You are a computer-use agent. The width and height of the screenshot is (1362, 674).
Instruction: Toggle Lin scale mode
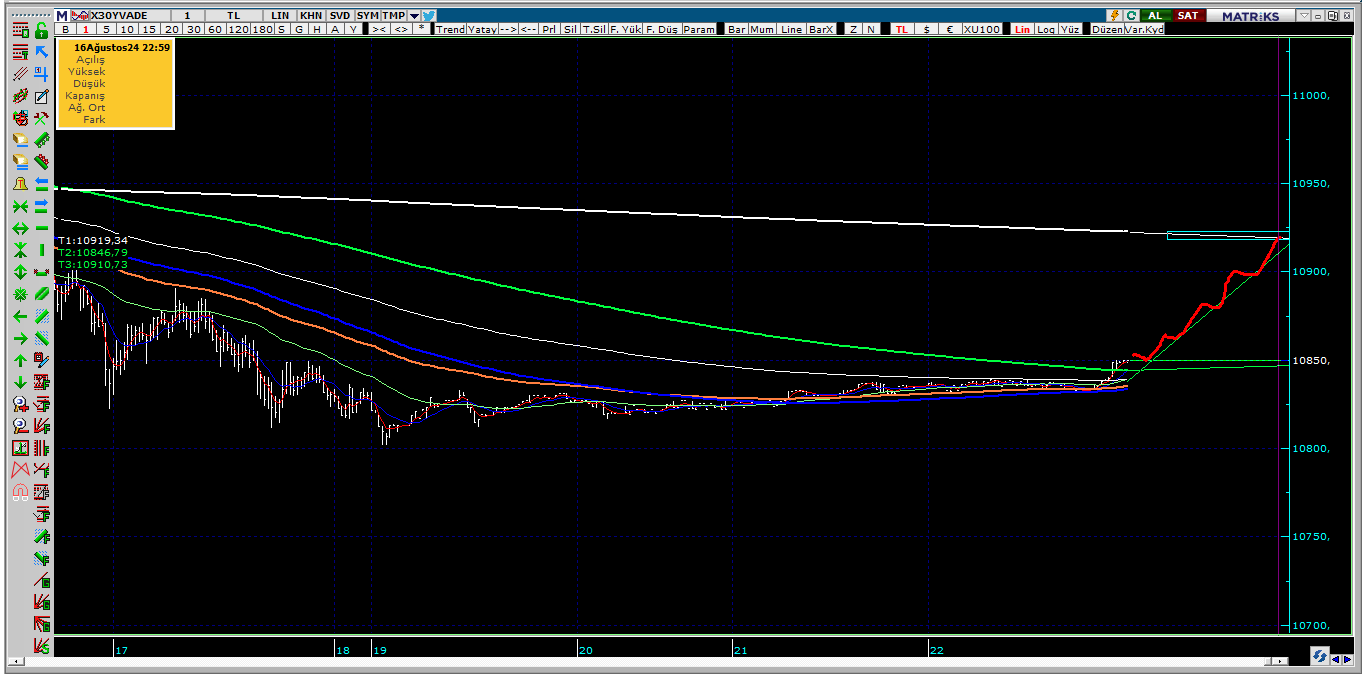tap(1022, 29)
